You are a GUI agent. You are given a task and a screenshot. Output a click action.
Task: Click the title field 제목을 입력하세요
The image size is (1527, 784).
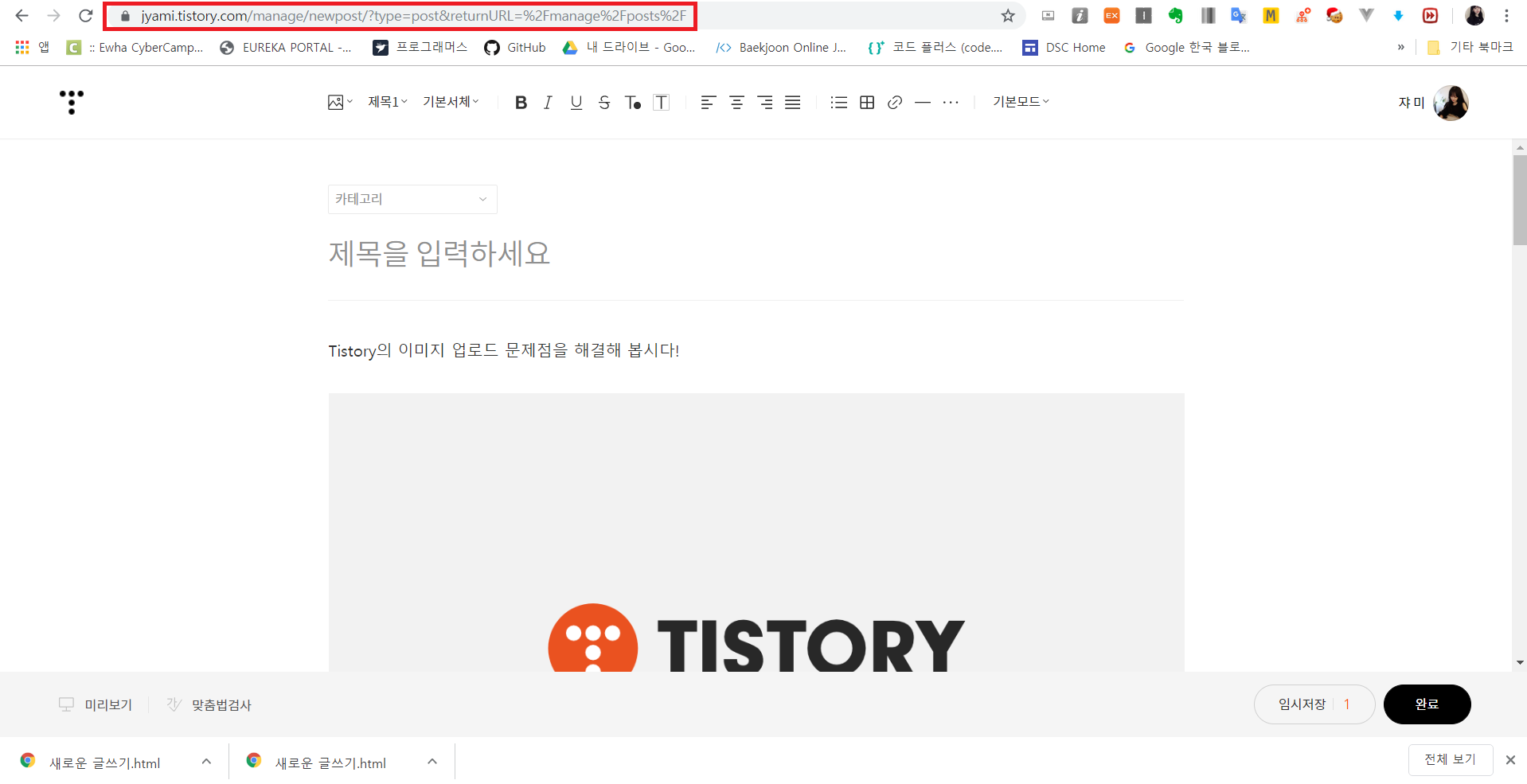tap(439, 254)
